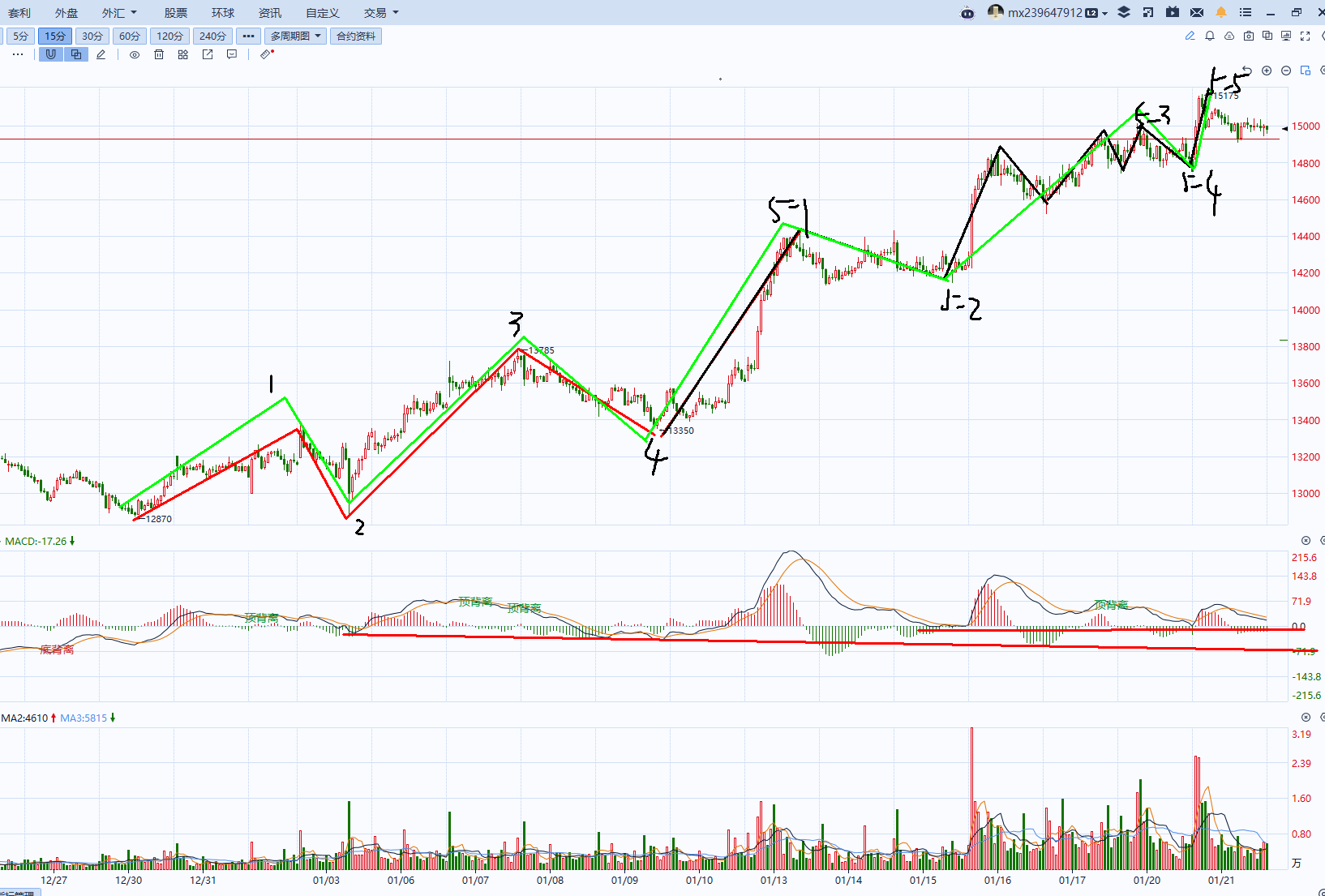Open more drawing tools via three dots at toolbar start
Image resolution: width=1325 pixels, height=896 pixels.
[18, 54]
